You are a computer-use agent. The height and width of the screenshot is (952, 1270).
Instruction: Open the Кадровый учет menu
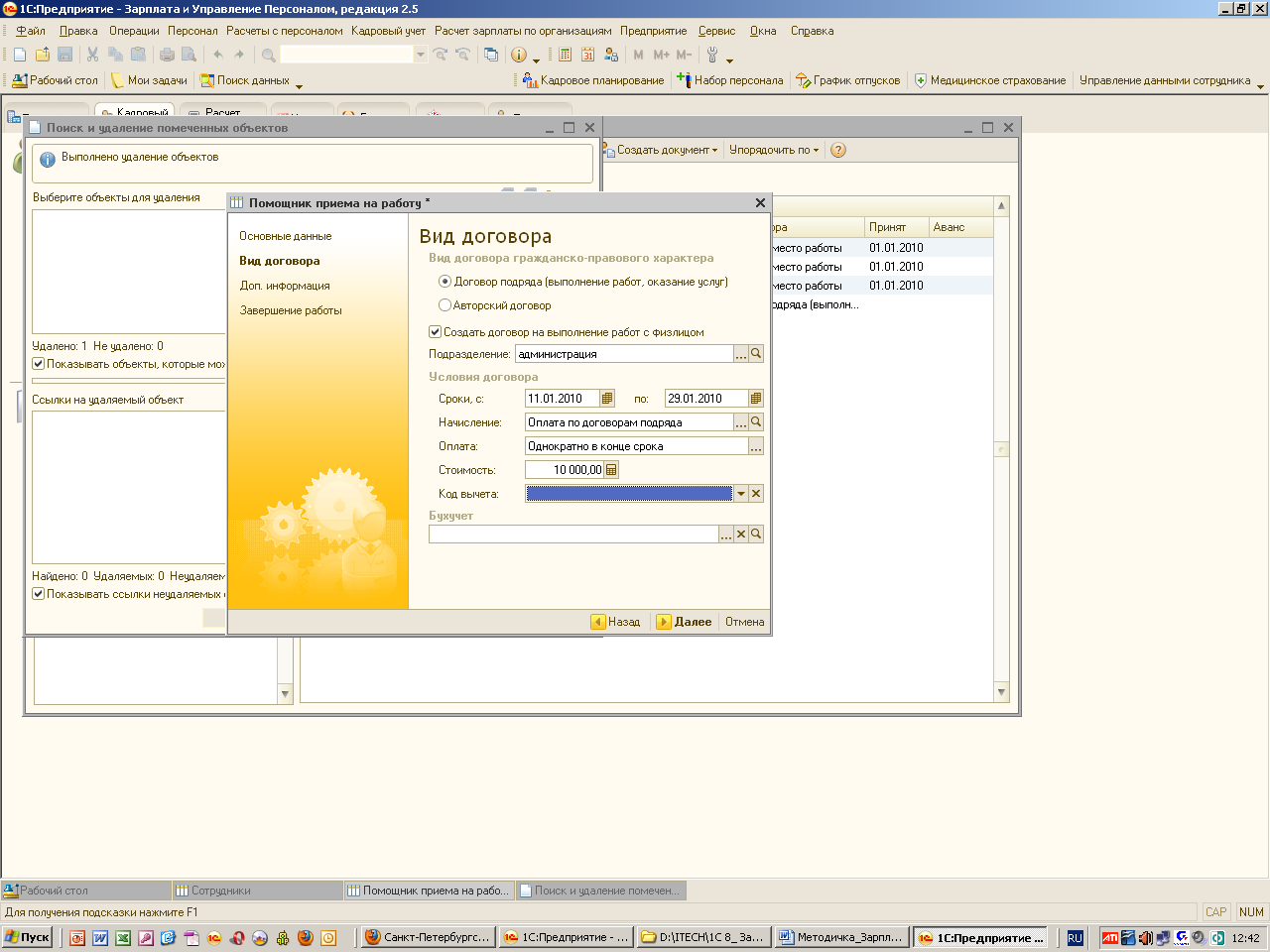click(388, 31)
